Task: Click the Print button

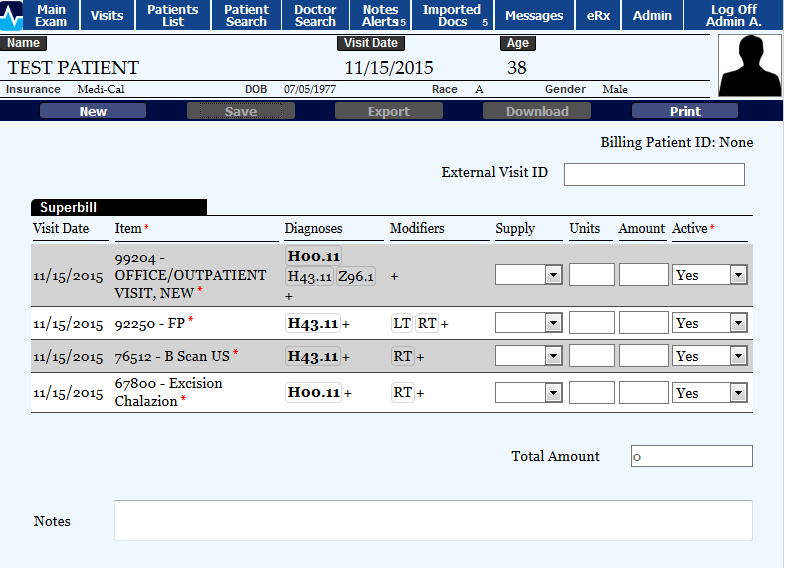Action: coord(685,111)
